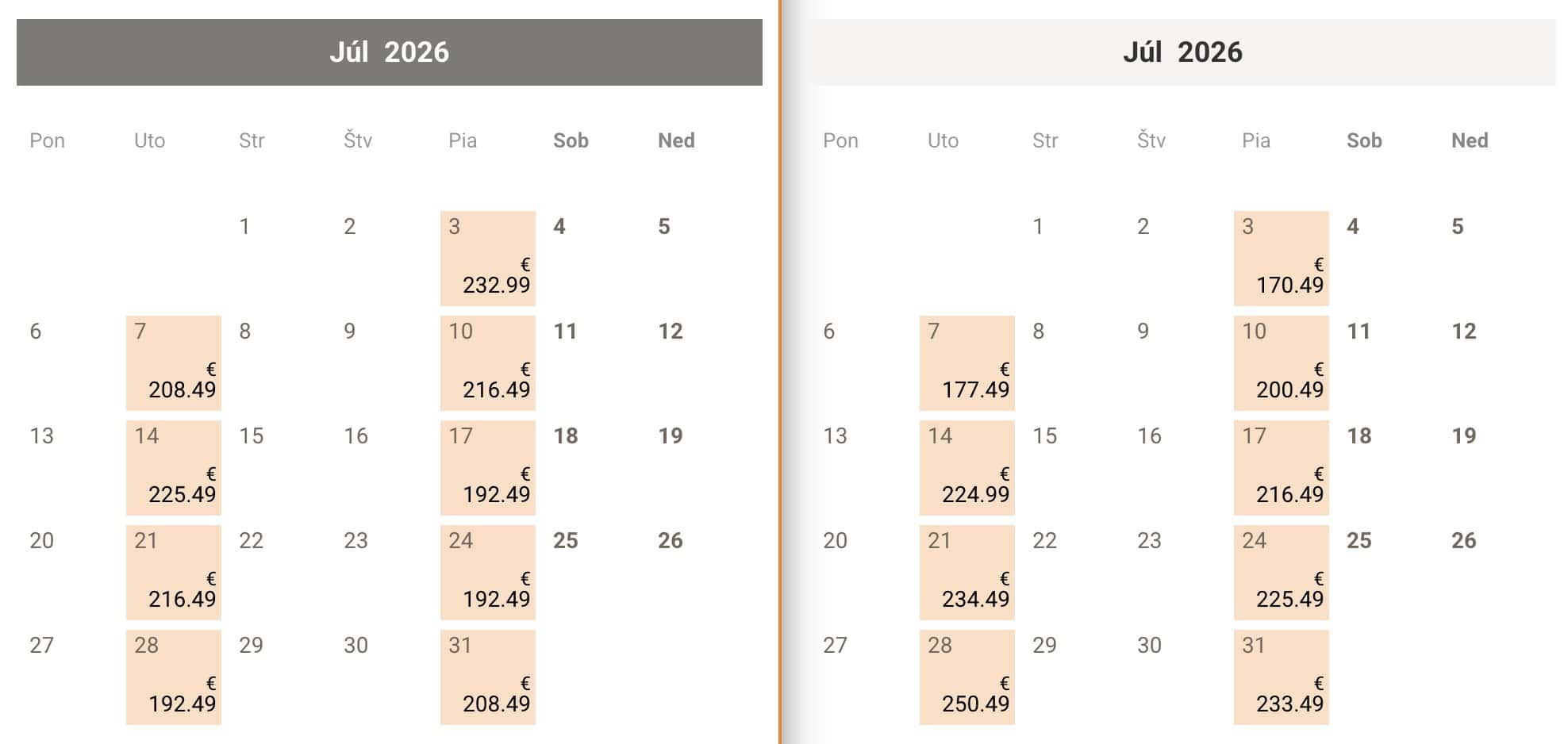Choose July 21 at €216.49

tap(173, 573)
